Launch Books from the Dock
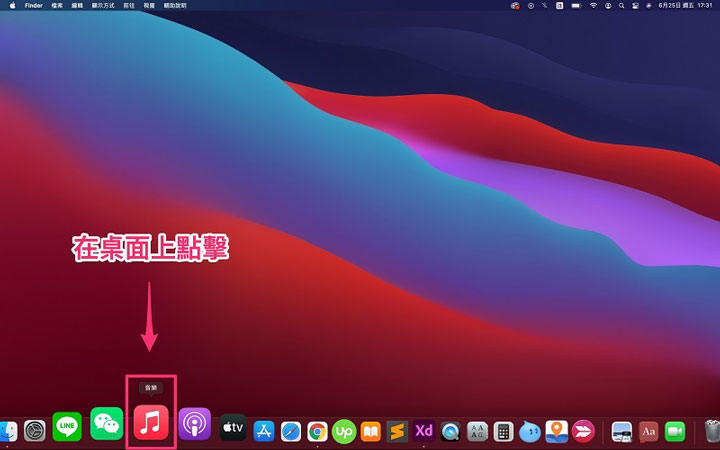Image resolution: width=720 pixels, height=450 pixels. (371, 431)
